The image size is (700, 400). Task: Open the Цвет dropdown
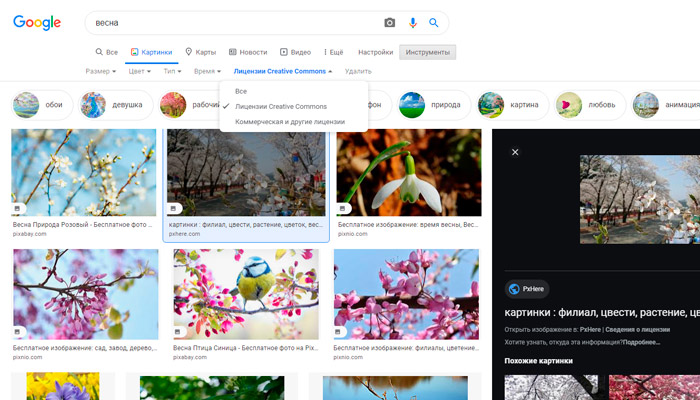(x=139, y=71)
